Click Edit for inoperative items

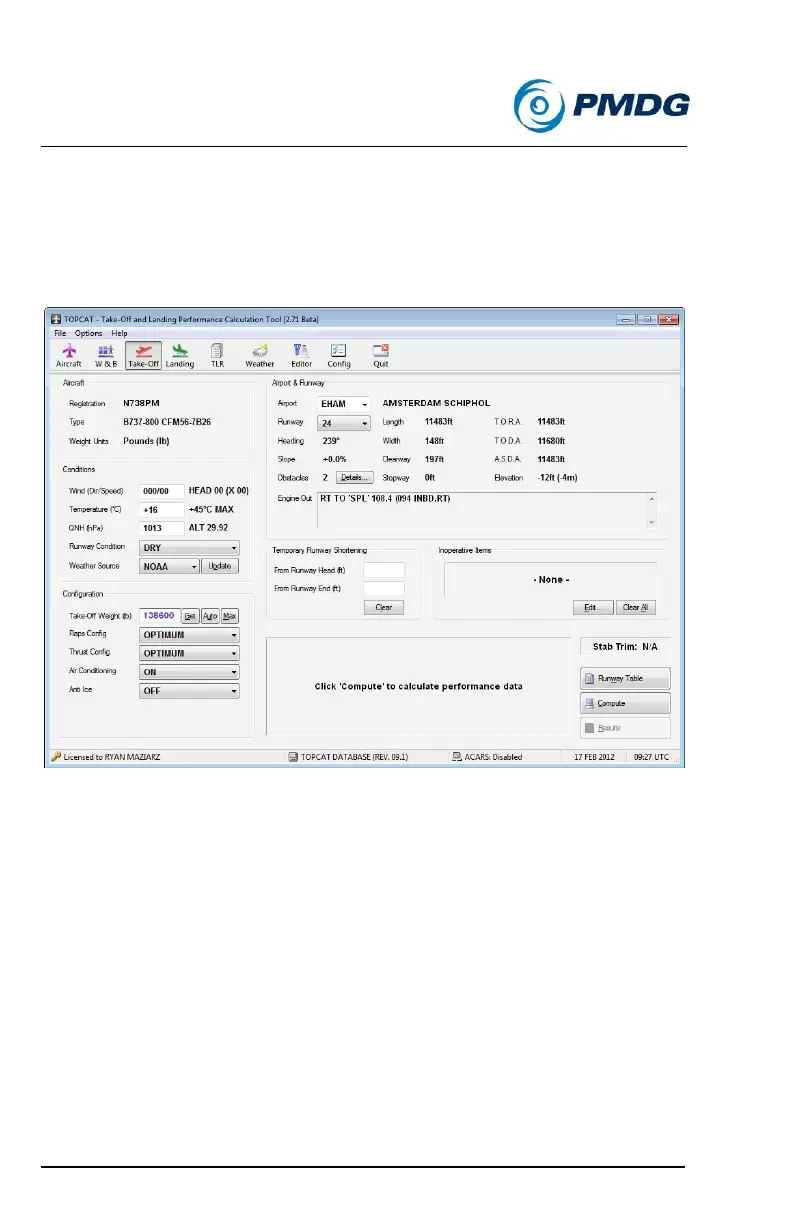tap(593, 607)
